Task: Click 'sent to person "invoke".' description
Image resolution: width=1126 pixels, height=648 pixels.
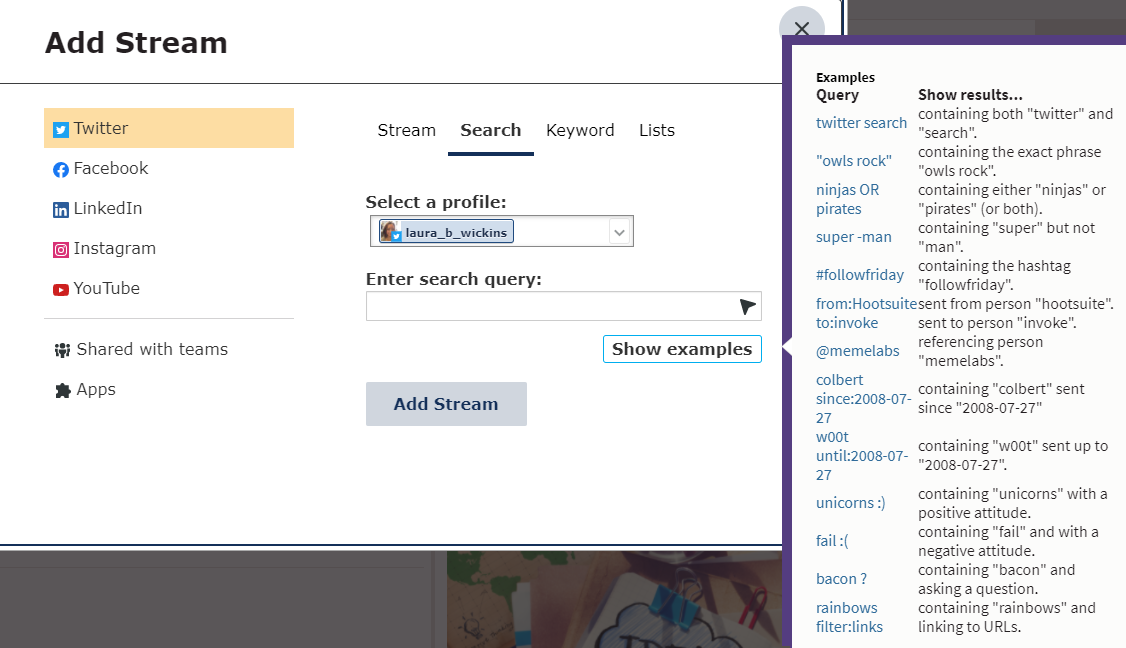Action: [x=997, y=323]
